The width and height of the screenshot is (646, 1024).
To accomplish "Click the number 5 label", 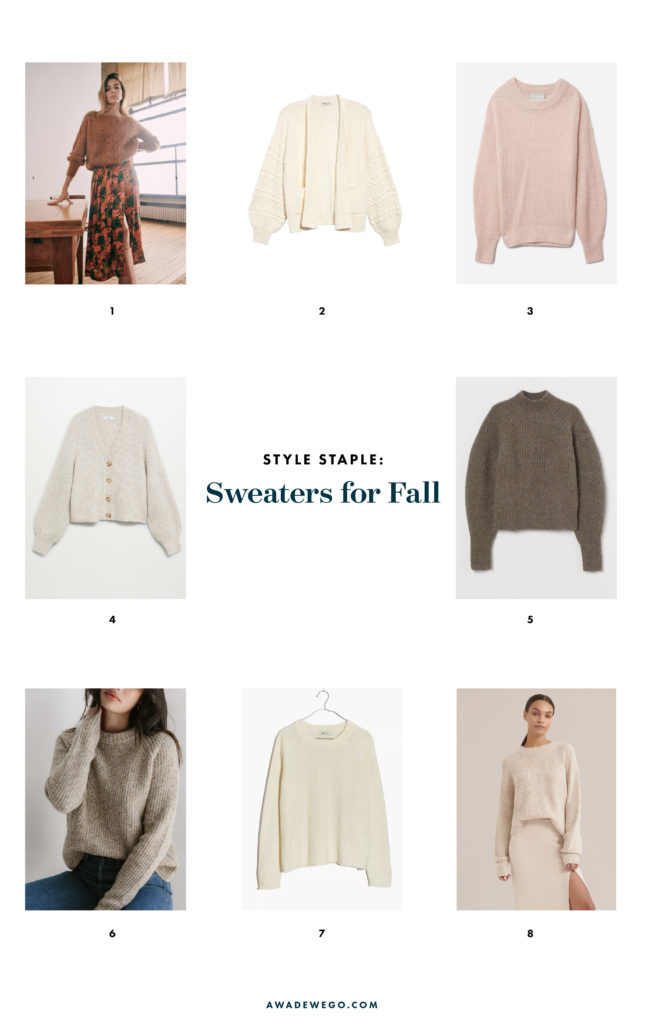I will [x=530, y=619].
